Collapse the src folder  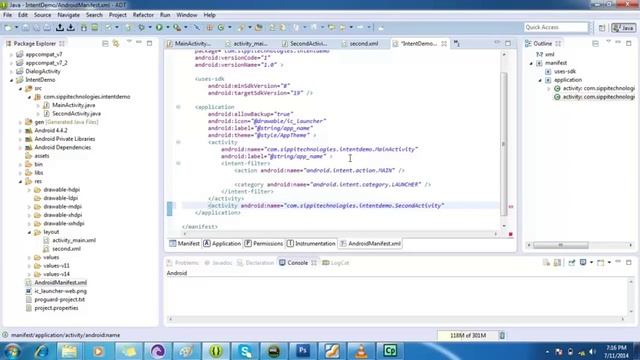point(20,89)
